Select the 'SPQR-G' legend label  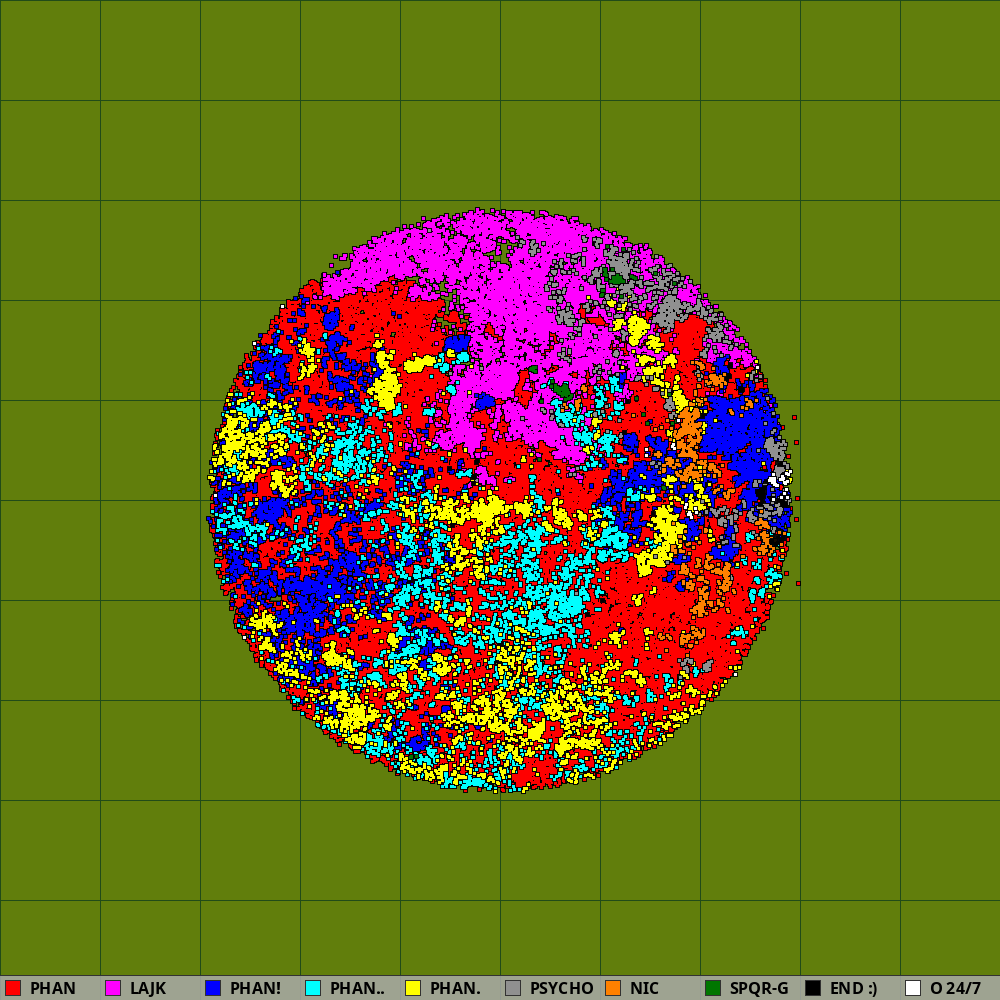[759, 989]
